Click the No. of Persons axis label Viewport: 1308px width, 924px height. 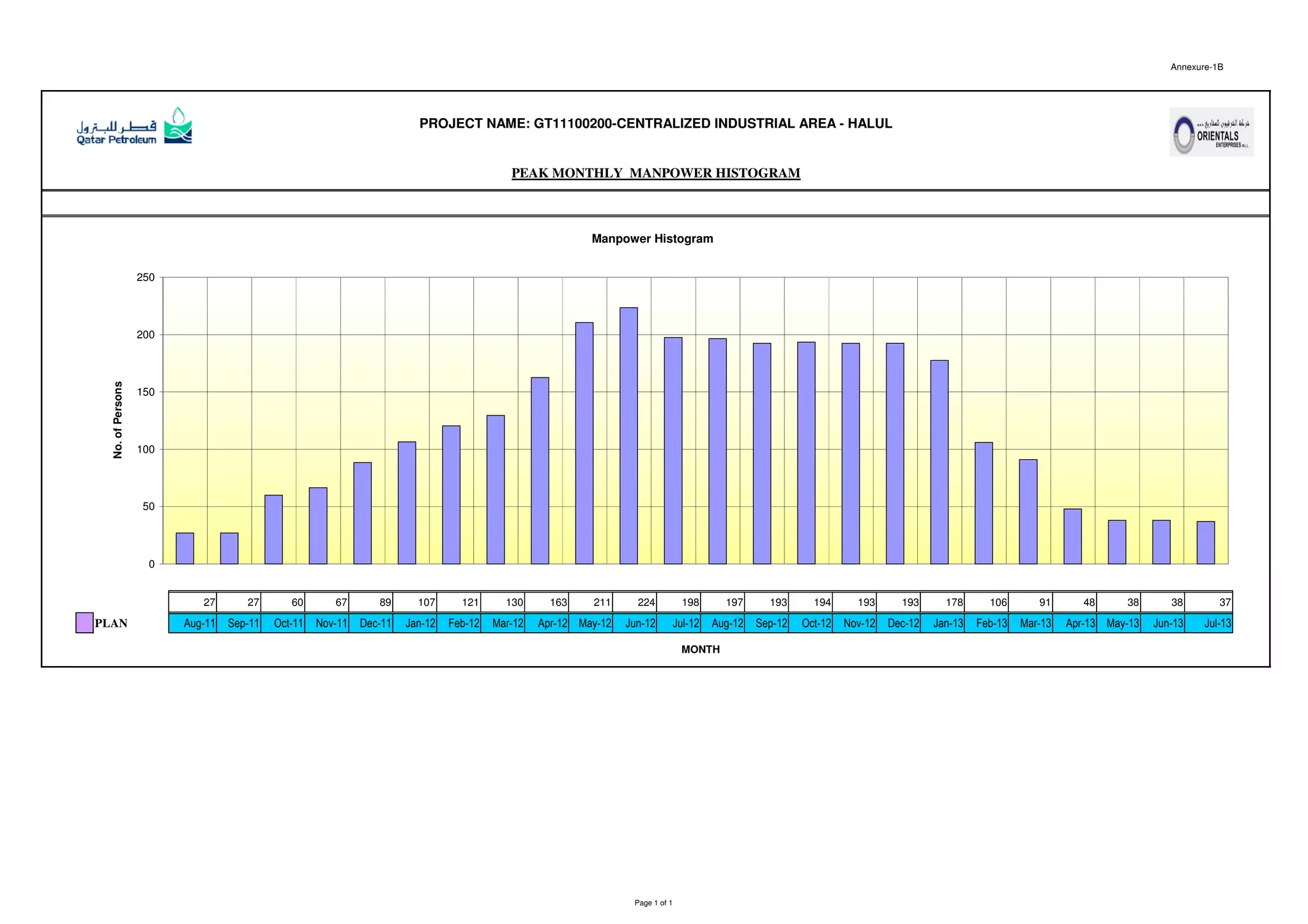[118, 420]
